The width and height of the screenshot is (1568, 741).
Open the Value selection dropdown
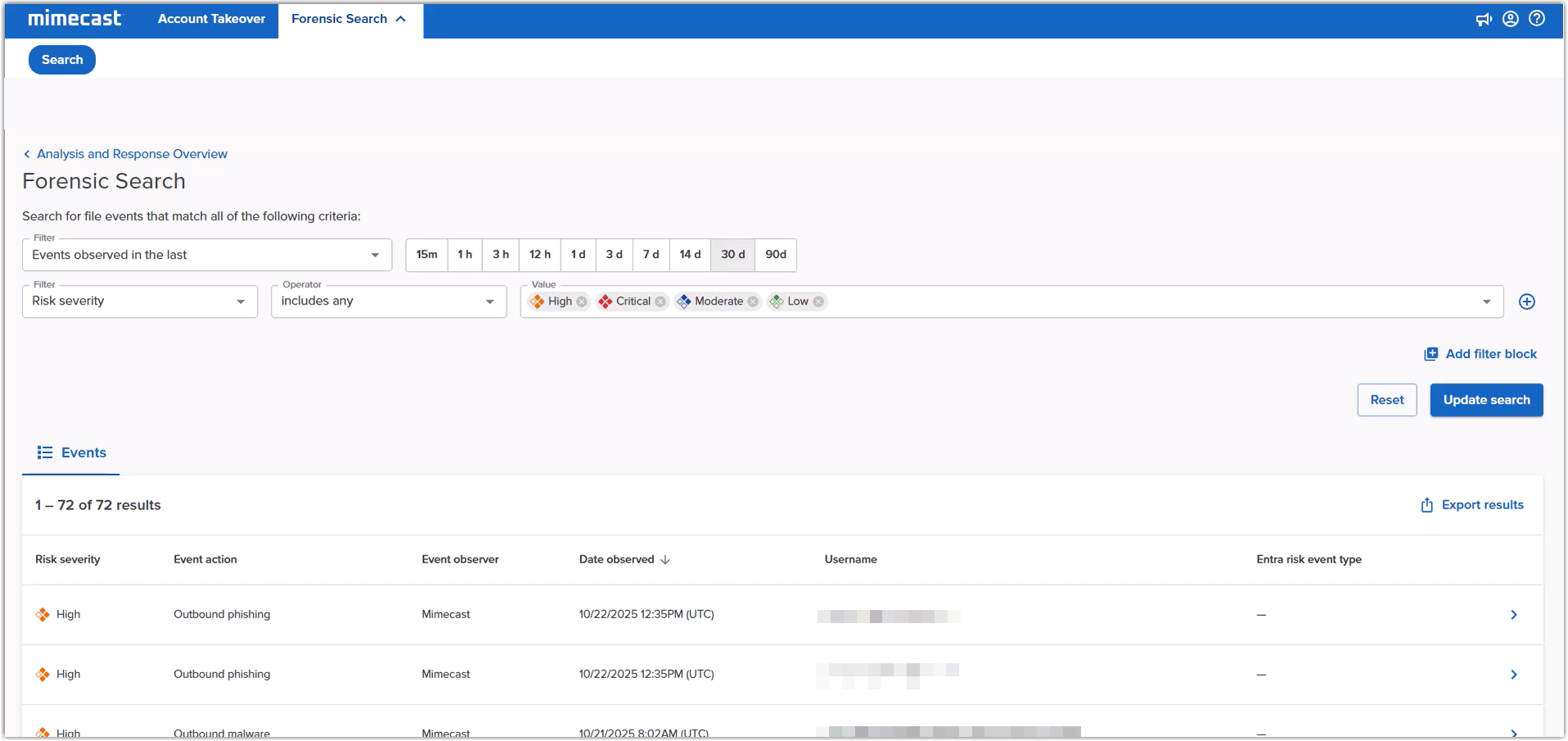click(1486, 301)
